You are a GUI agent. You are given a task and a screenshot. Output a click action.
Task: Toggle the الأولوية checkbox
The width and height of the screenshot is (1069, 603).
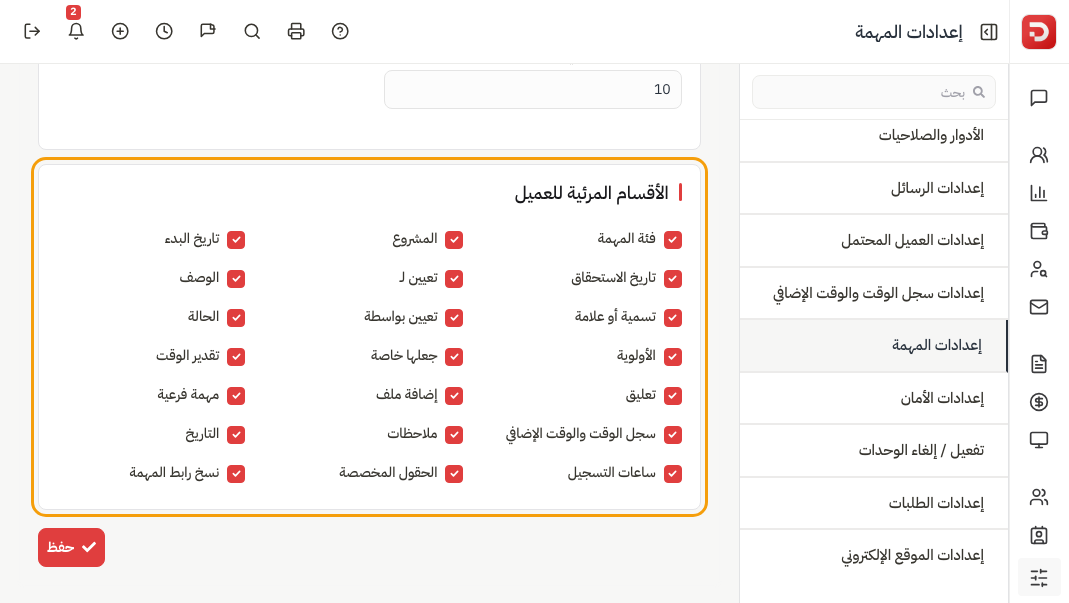(673, 356)
